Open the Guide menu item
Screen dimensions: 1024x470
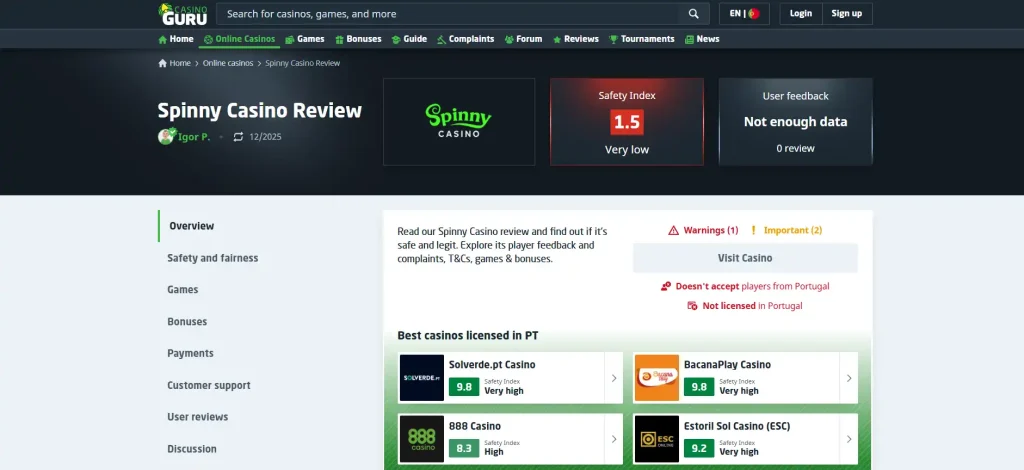tap(409, 39)
